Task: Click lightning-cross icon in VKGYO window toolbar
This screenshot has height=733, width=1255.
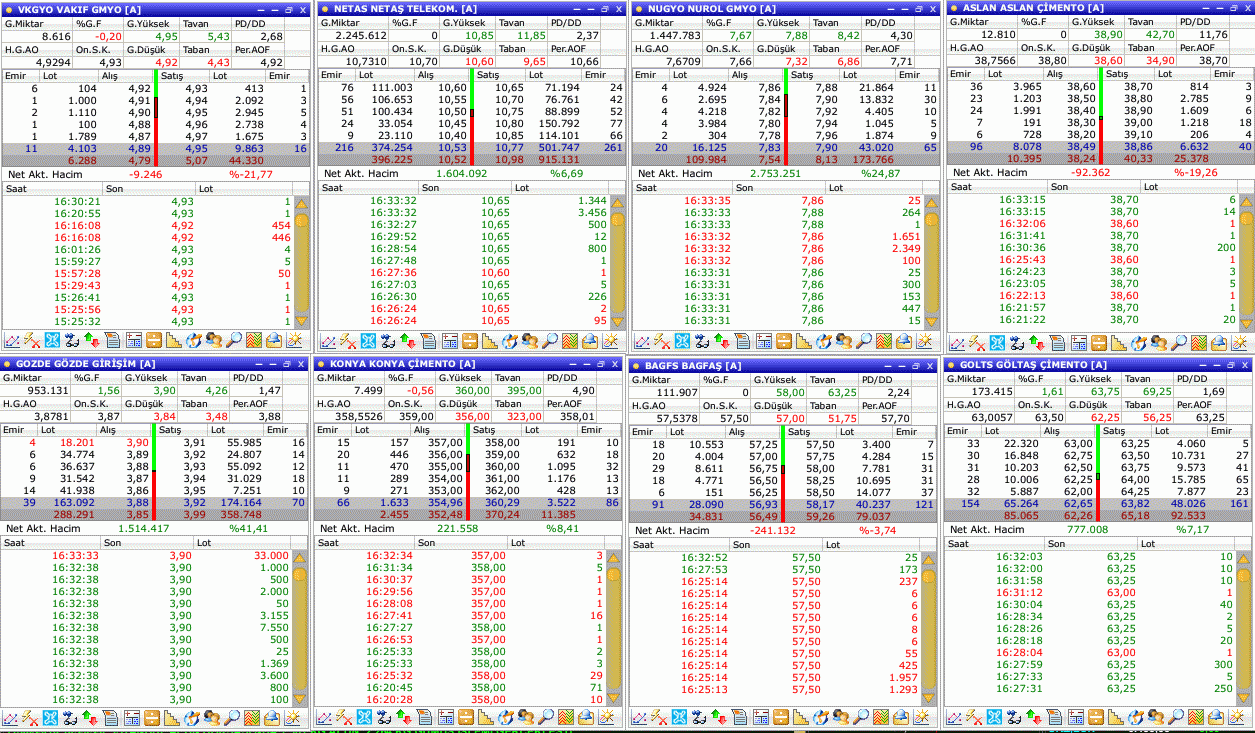Action: 32,341
